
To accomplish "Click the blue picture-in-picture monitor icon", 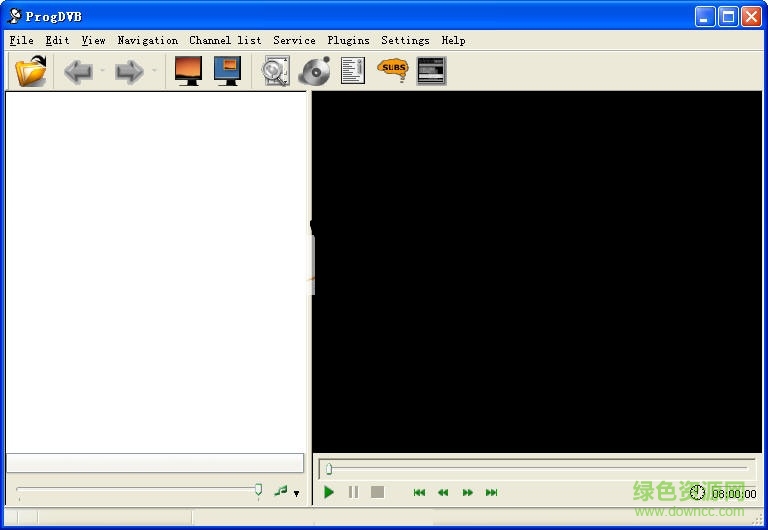I will pyautogui.click(x=228, y=71).
